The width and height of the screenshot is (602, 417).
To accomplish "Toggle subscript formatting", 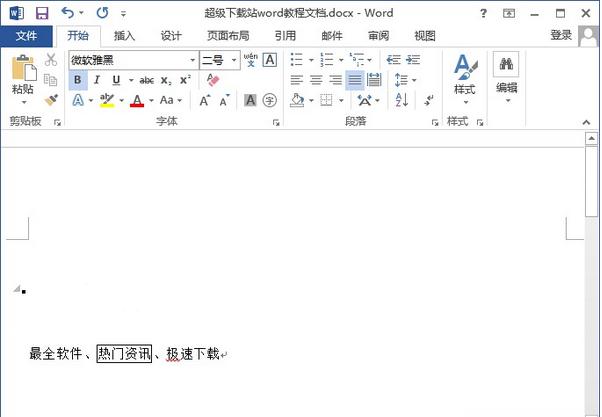I will point(166,81).
